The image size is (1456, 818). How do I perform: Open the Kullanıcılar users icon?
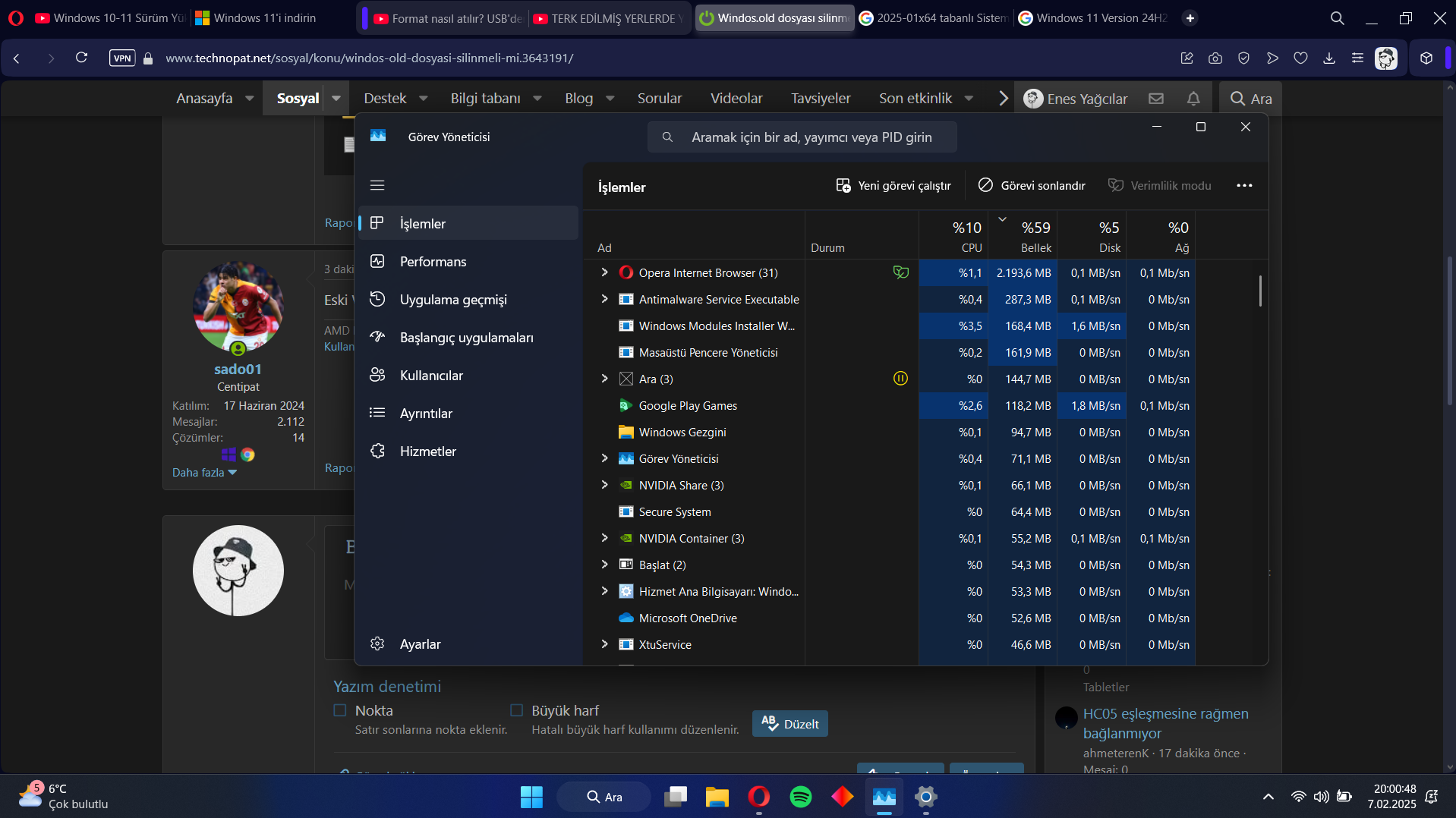[377, 375]
